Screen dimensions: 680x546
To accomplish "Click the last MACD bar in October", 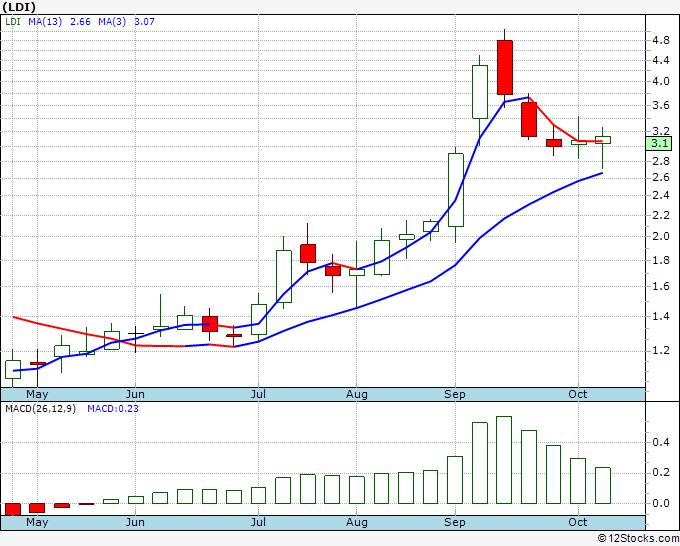I will (x=602, y=485).
